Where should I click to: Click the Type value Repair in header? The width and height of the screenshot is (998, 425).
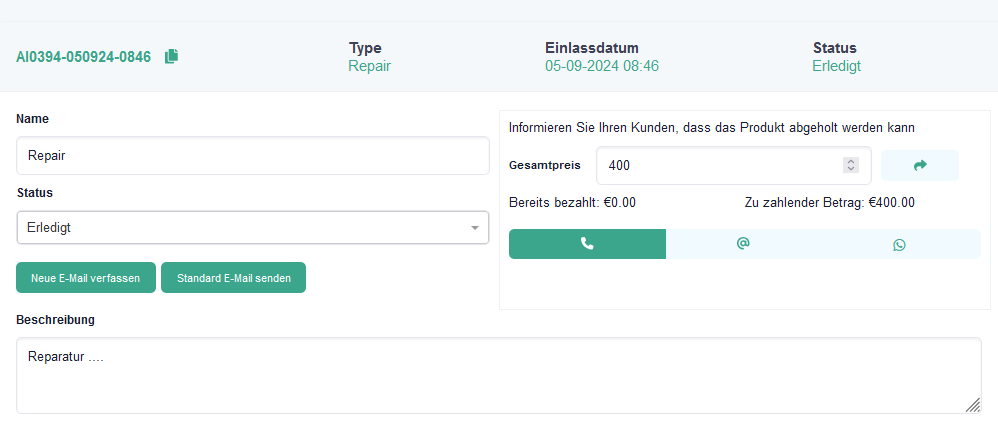[x=369, y=66]
